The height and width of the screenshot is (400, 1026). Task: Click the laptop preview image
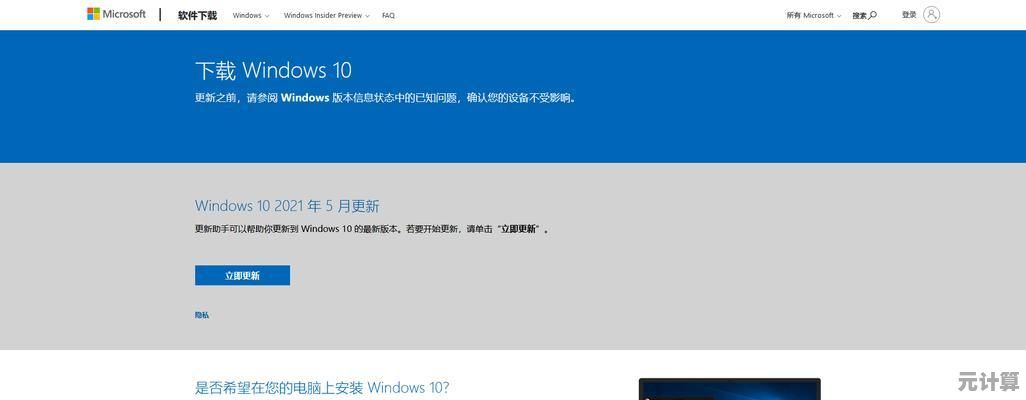point(729,389)
